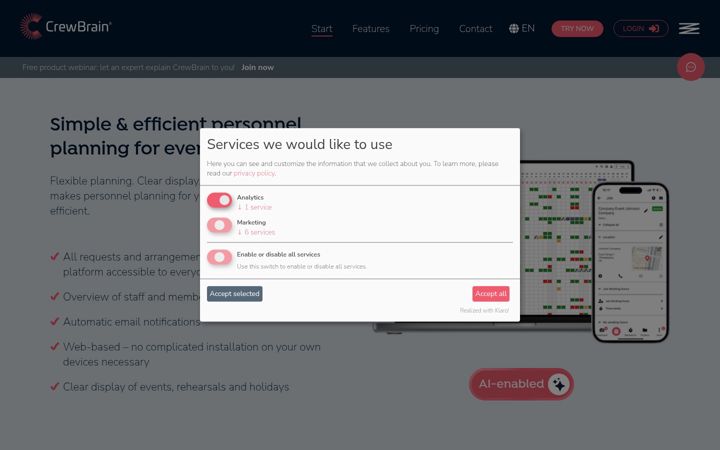The height and width of the screenshot is (450, 720).
Task: Open the hamburger menu icon
Action: [x=689, y=28]
